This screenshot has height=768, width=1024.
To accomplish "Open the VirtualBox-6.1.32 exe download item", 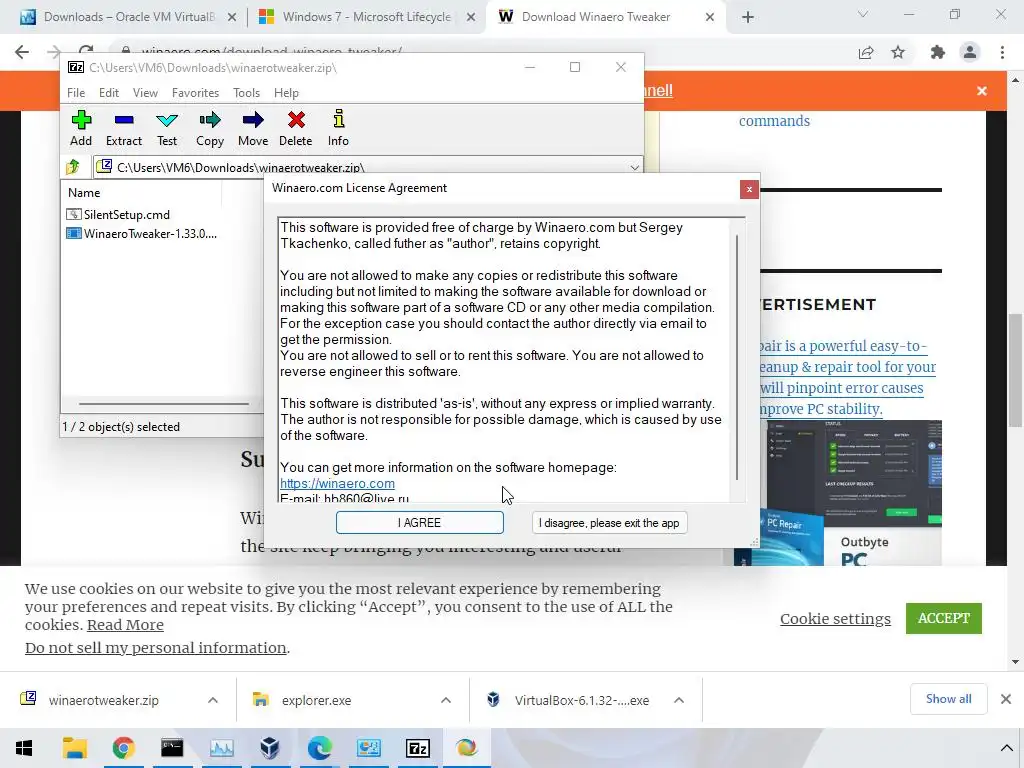I will coord(581,700).
